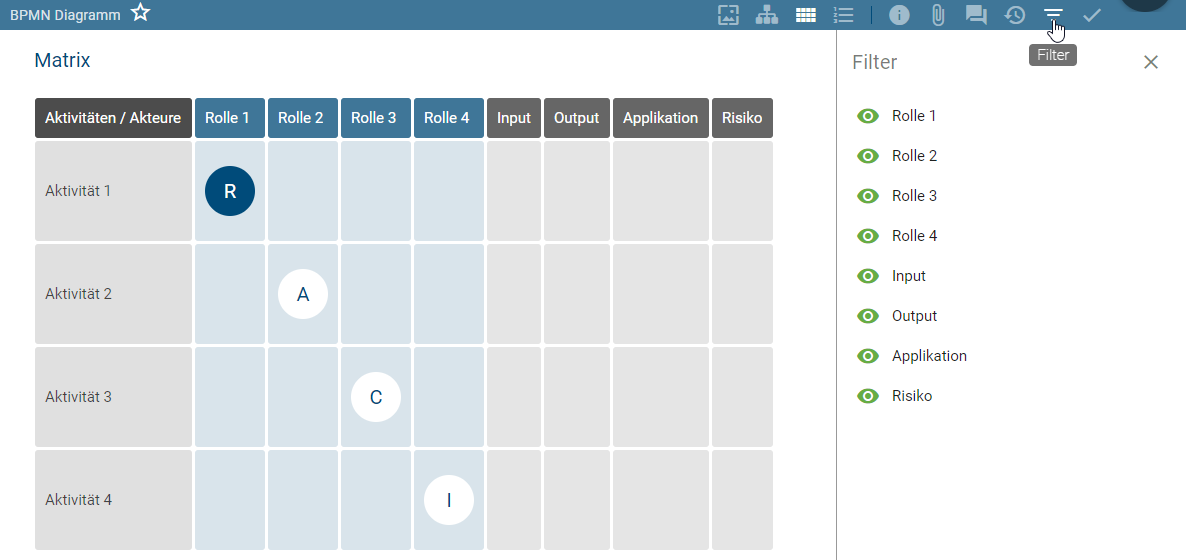Close the Filter panel
The height and width of the screenshot is (560, 1186).
pyautogui.click(x=1151, y=62)
